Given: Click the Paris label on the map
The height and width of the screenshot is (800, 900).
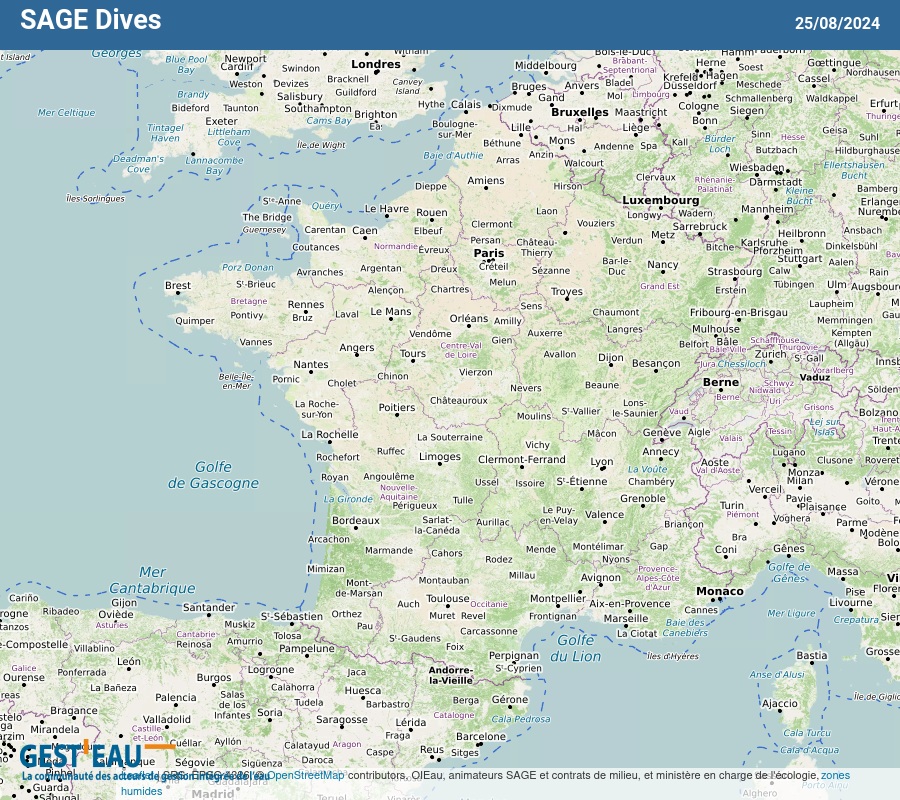Looking at the screenshot, I should coord(489,253).
